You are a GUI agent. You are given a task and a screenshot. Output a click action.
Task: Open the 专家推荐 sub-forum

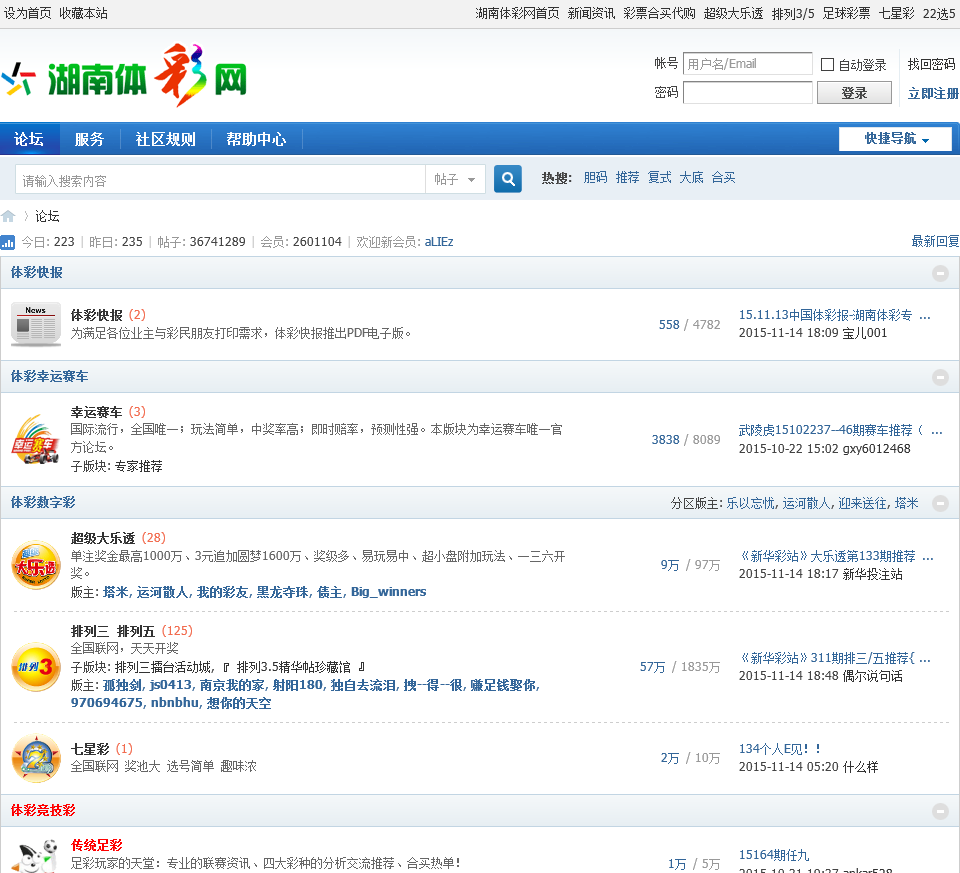coord(139,466)
